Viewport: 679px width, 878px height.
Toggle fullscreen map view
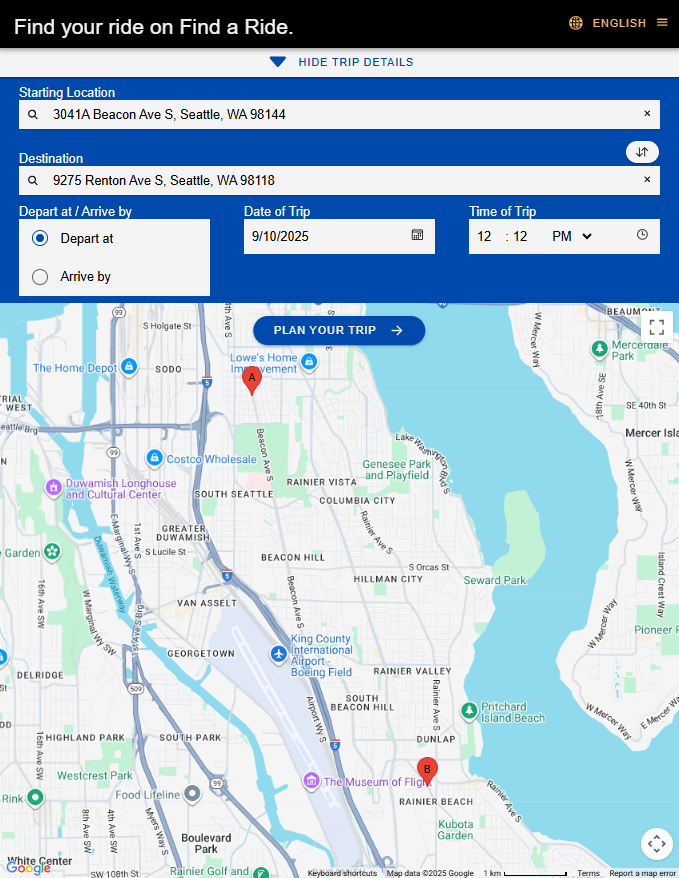[657, 327]
